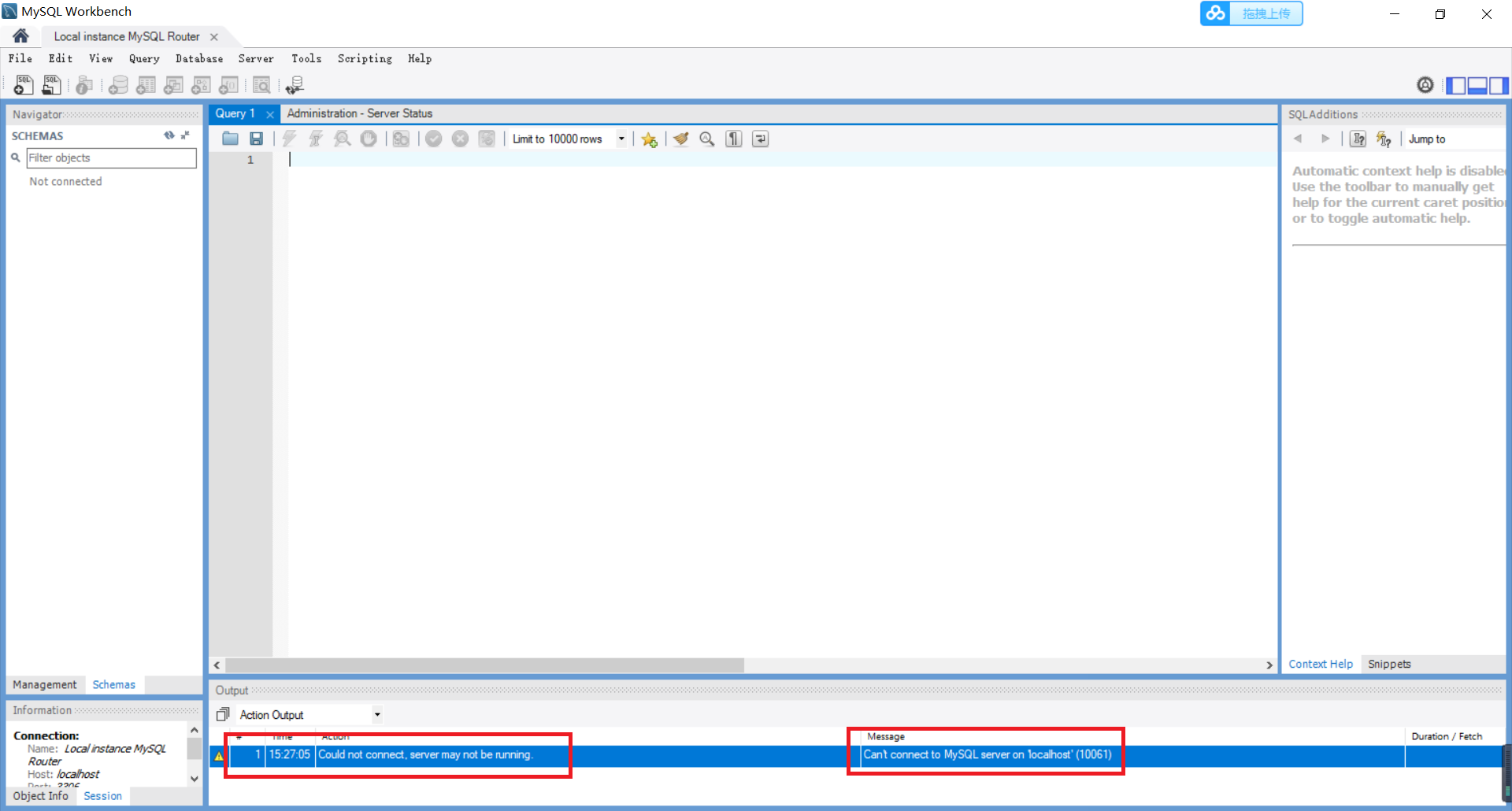
Task: Create a new SQL tab for executing queries
Action: coord(23,85)
